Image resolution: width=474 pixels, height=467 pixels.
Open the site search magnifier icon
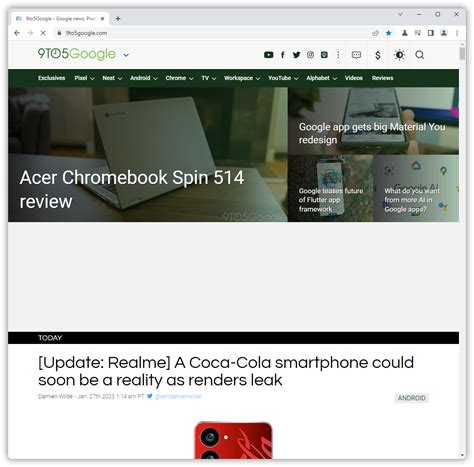(x=420, y=55)
